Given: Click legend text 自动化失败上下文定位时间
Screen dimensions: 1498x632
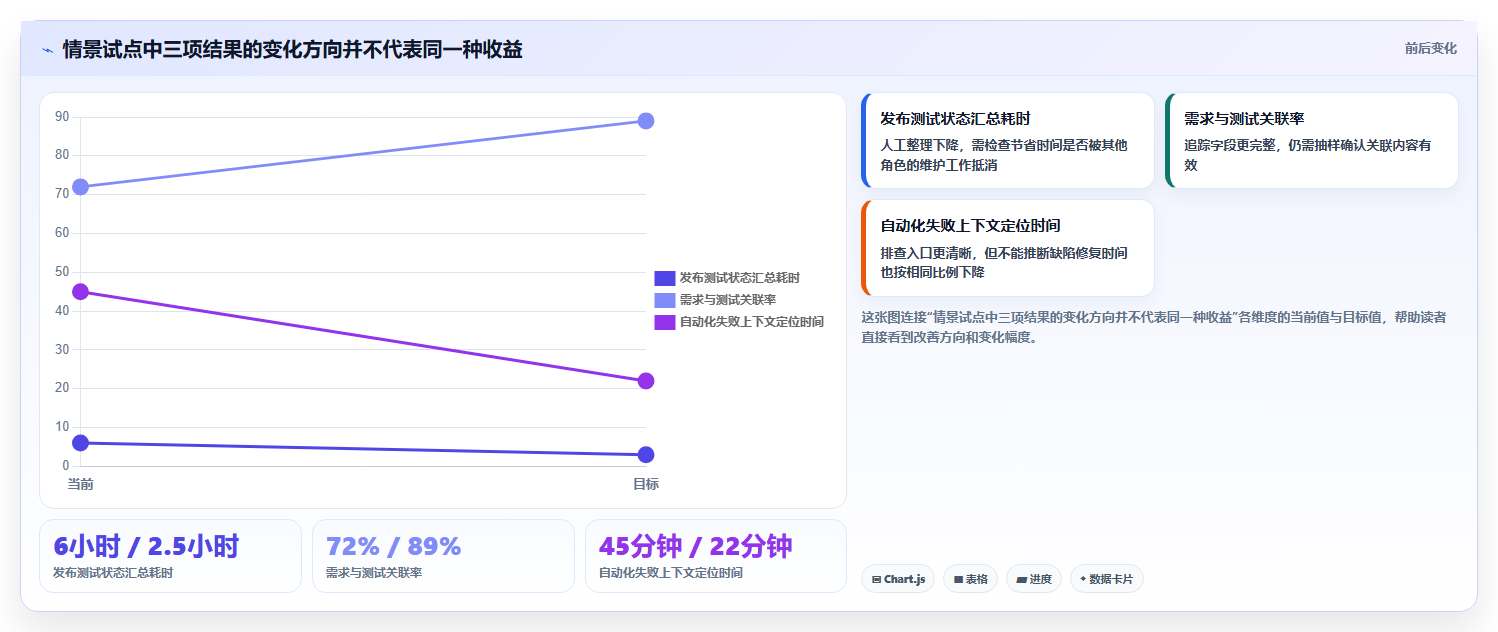Looking at the screenshot, I should coord(751,322).
